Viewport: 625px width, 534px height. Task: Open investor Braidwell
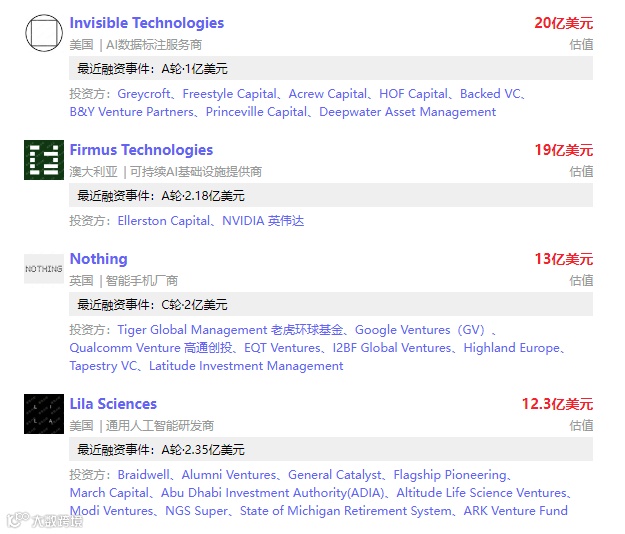tap(143, 475)
